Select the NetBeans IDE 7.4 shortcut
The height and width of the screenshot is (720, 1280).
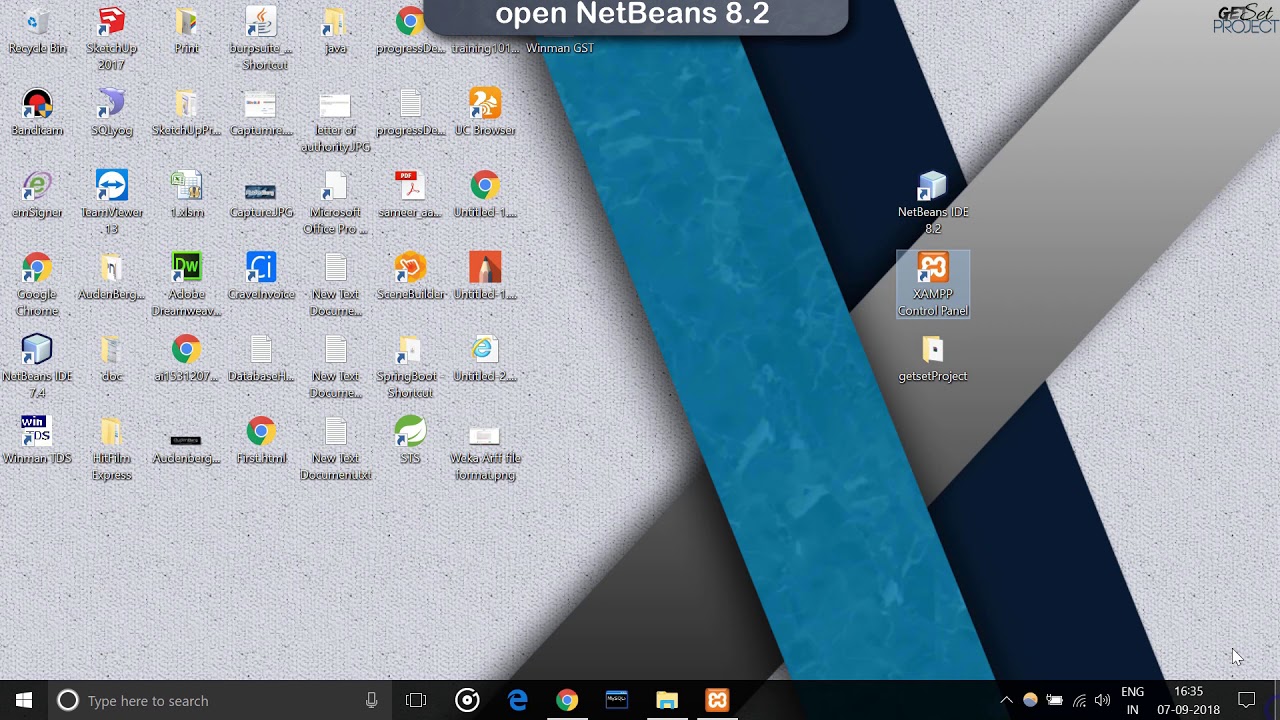[37, 367]
